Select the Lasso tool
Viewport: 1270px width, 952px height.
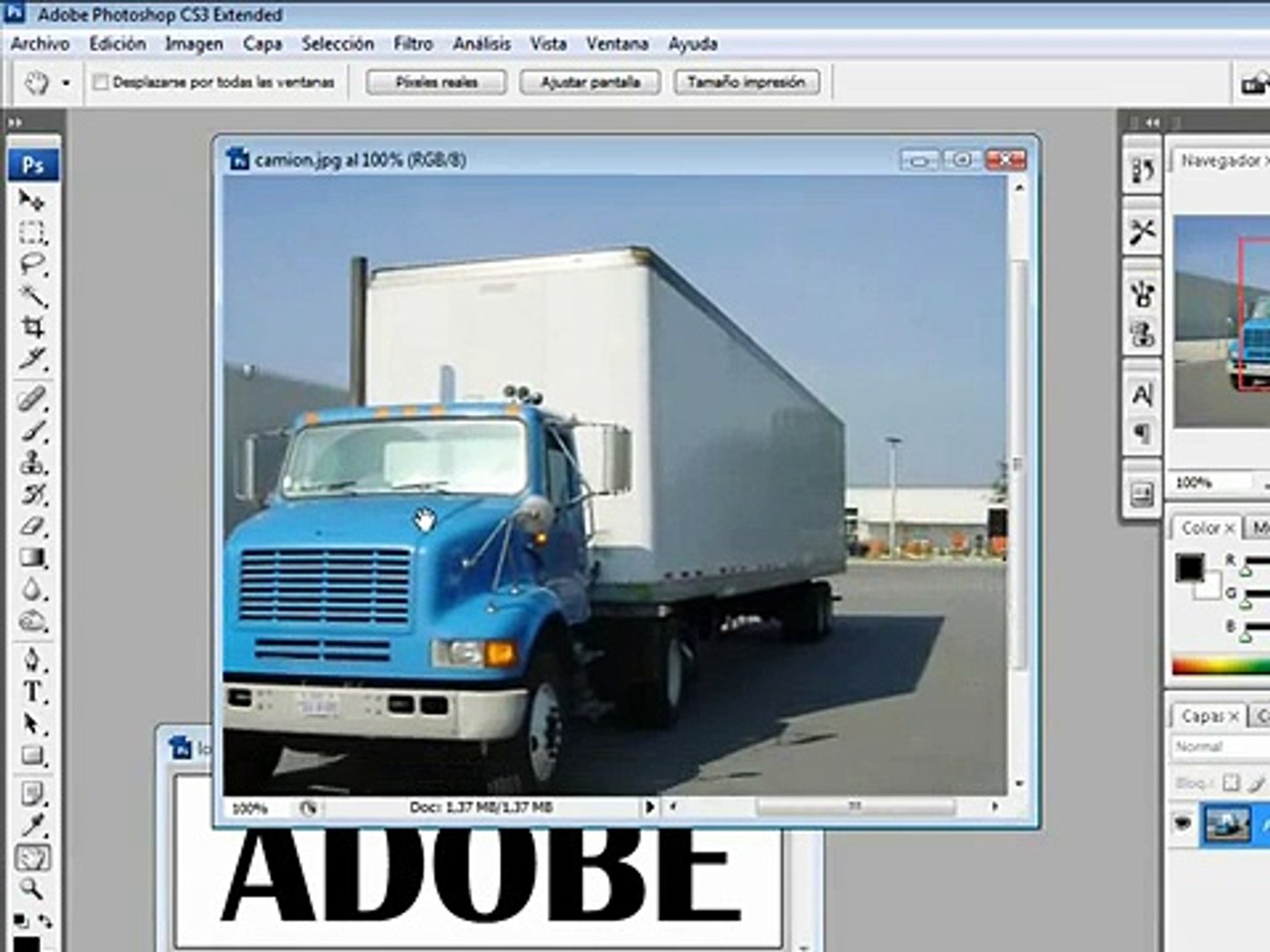click(x=32, y=264)
